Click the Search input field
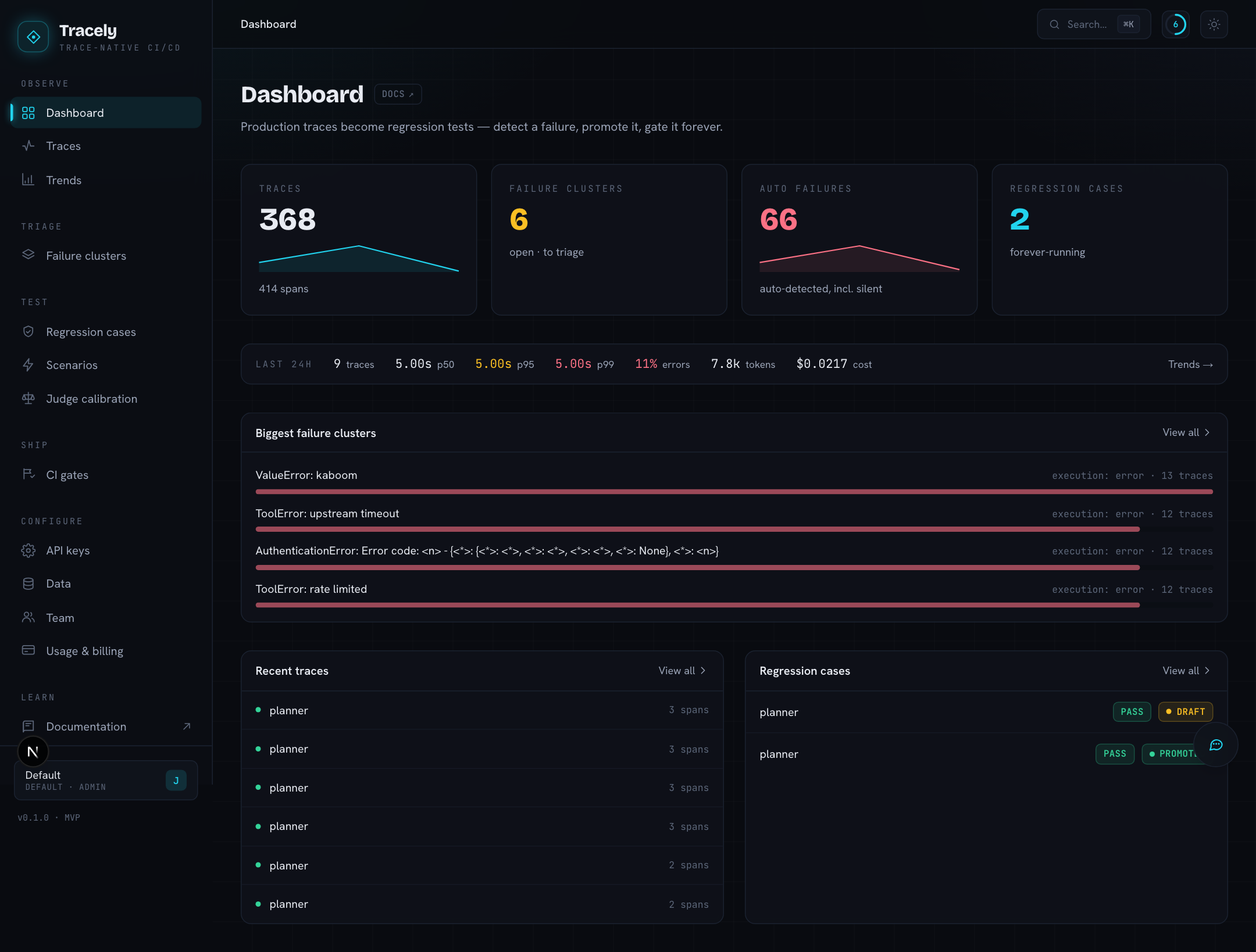Image resolution: width=1256 pixels, height=952 pixels. coord(1093,24)
